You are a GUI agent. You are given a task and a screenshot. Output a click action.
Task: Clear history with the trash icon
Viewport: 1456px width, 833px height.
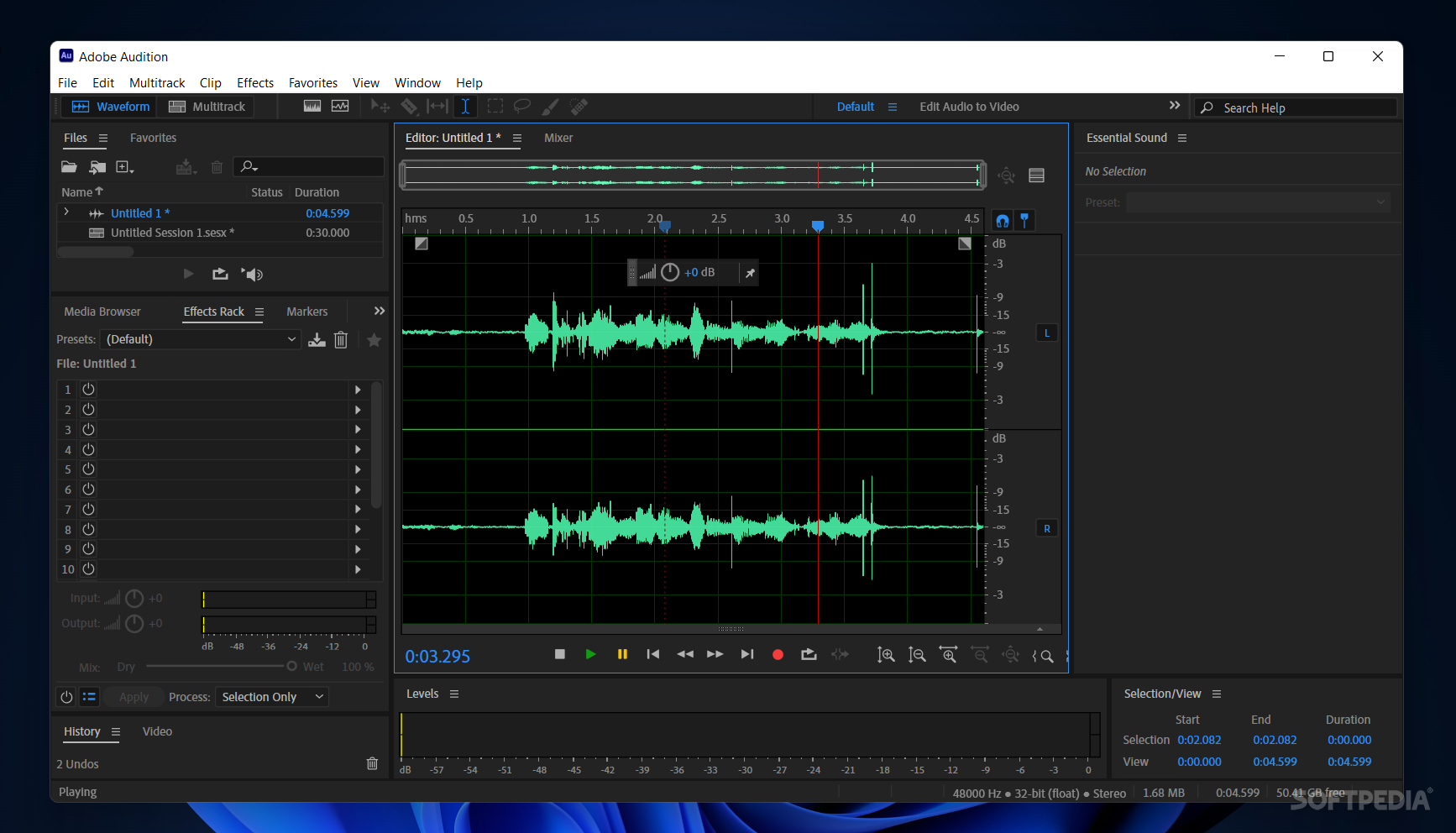click(372, 764)
